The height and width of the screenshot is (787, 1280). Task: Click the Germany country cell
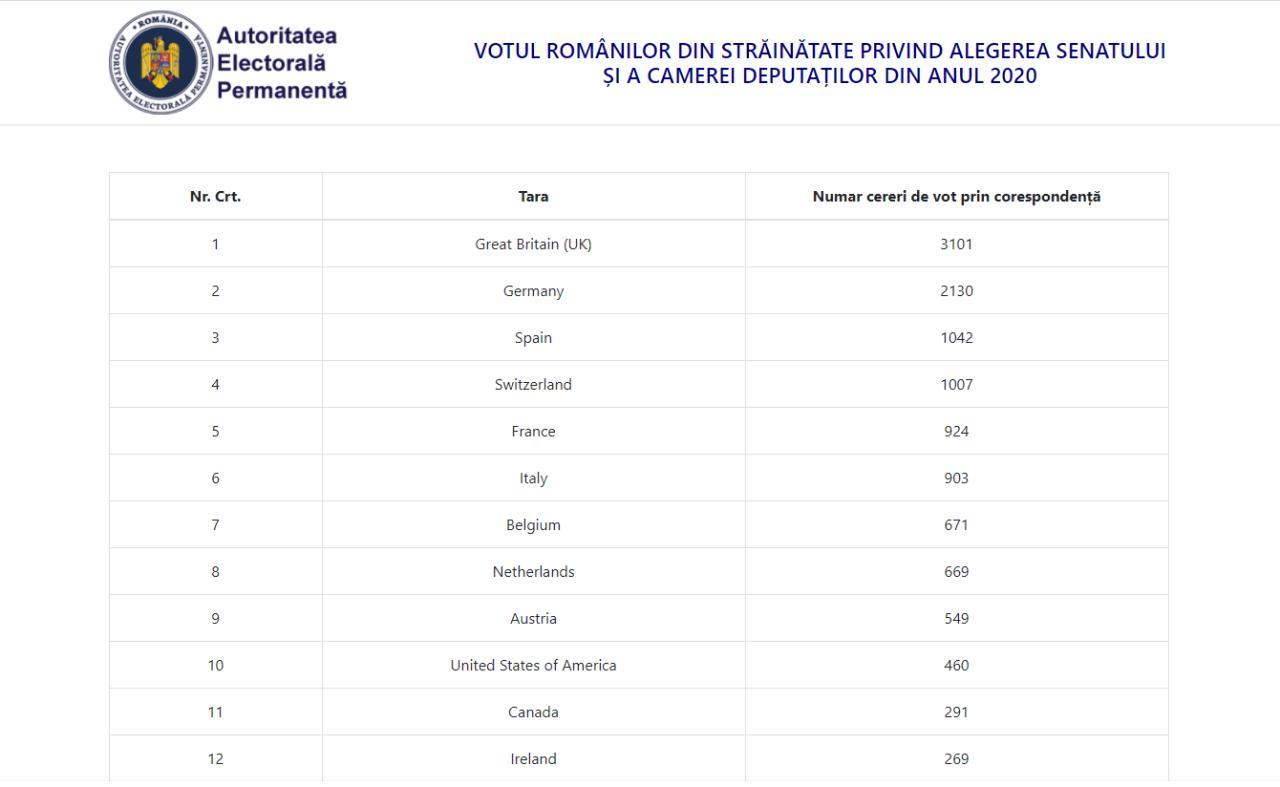[x=534, y=291]
